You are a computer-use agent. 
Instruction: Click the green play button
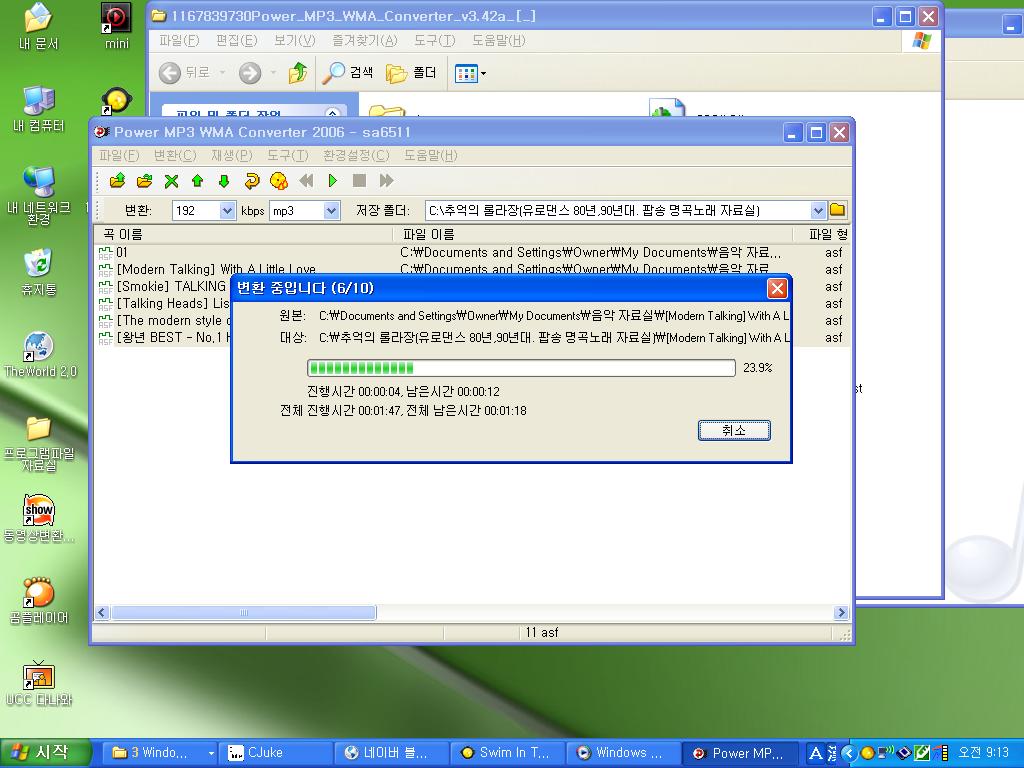coord(332,181)
